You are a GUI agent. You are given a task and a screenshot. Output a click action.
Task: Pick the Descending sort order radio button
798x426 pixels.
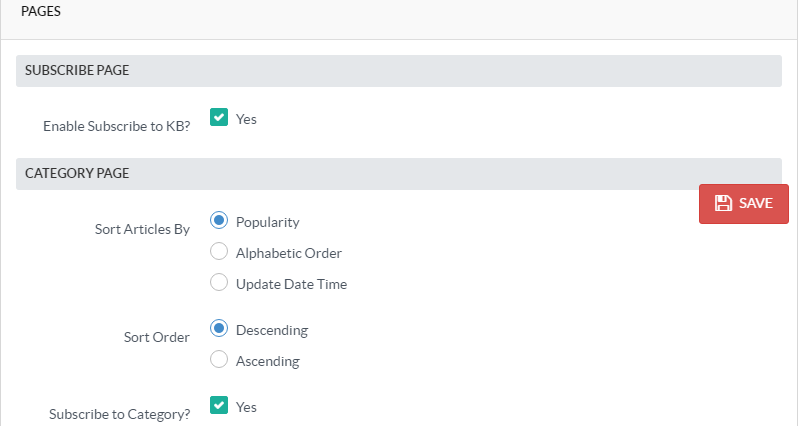tap(219, 329)
